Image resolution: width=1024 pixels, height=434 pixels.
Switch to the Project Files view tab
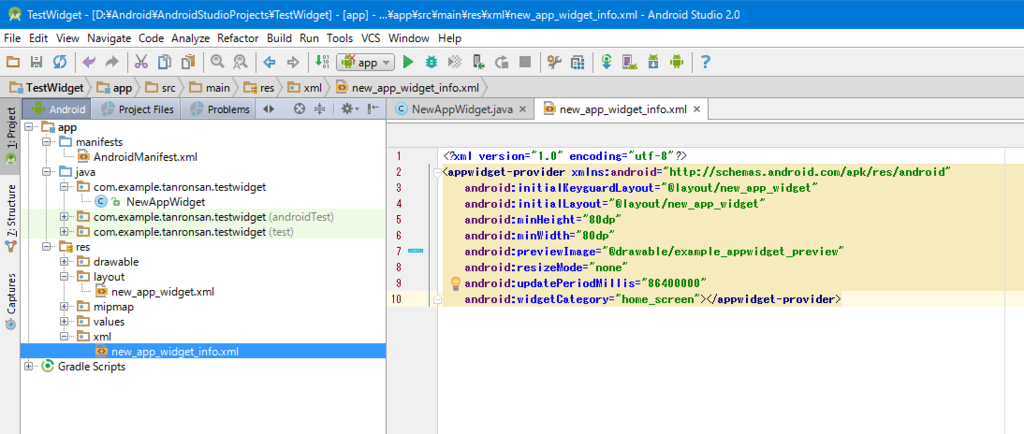click(x=137, y=110)
